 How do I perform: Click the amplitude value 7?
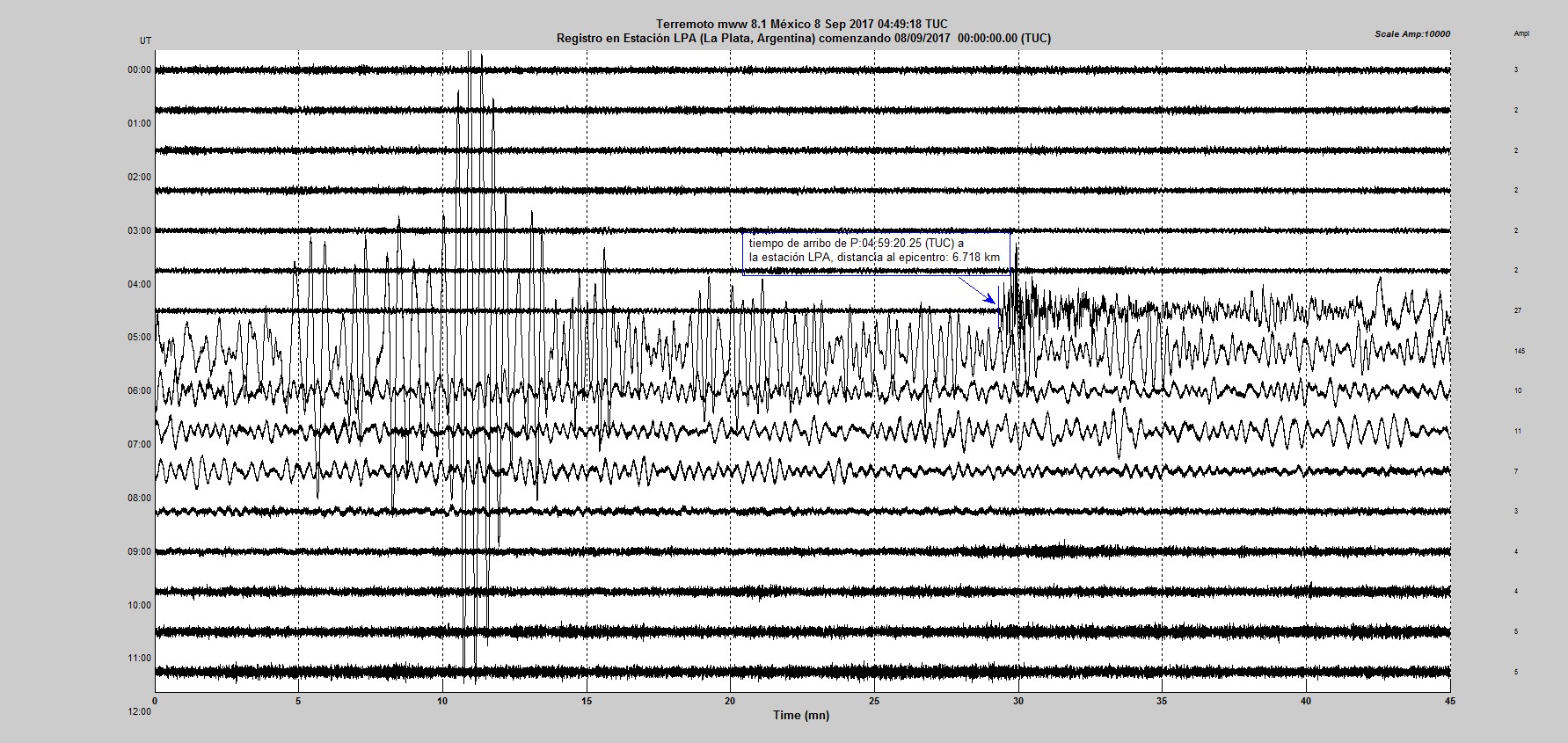pos(1516,472)
